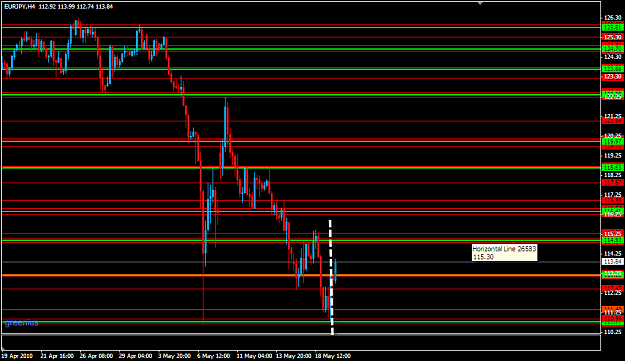Click the 11 May 04:00 time label
The image size is (625, 361).
tap(254, 356)
